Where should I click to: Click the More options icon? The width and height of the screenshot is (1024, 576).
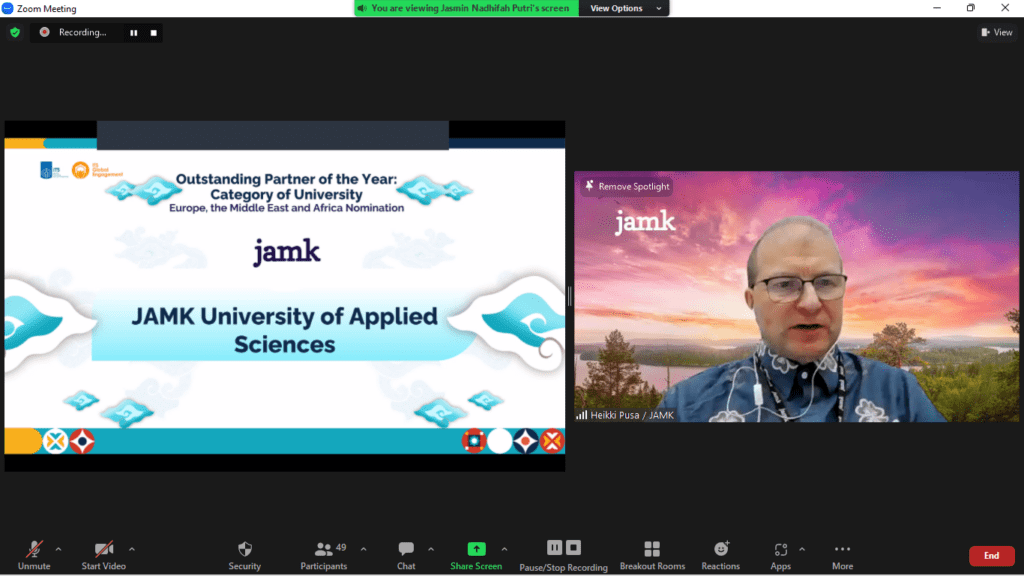pos(842,549)
